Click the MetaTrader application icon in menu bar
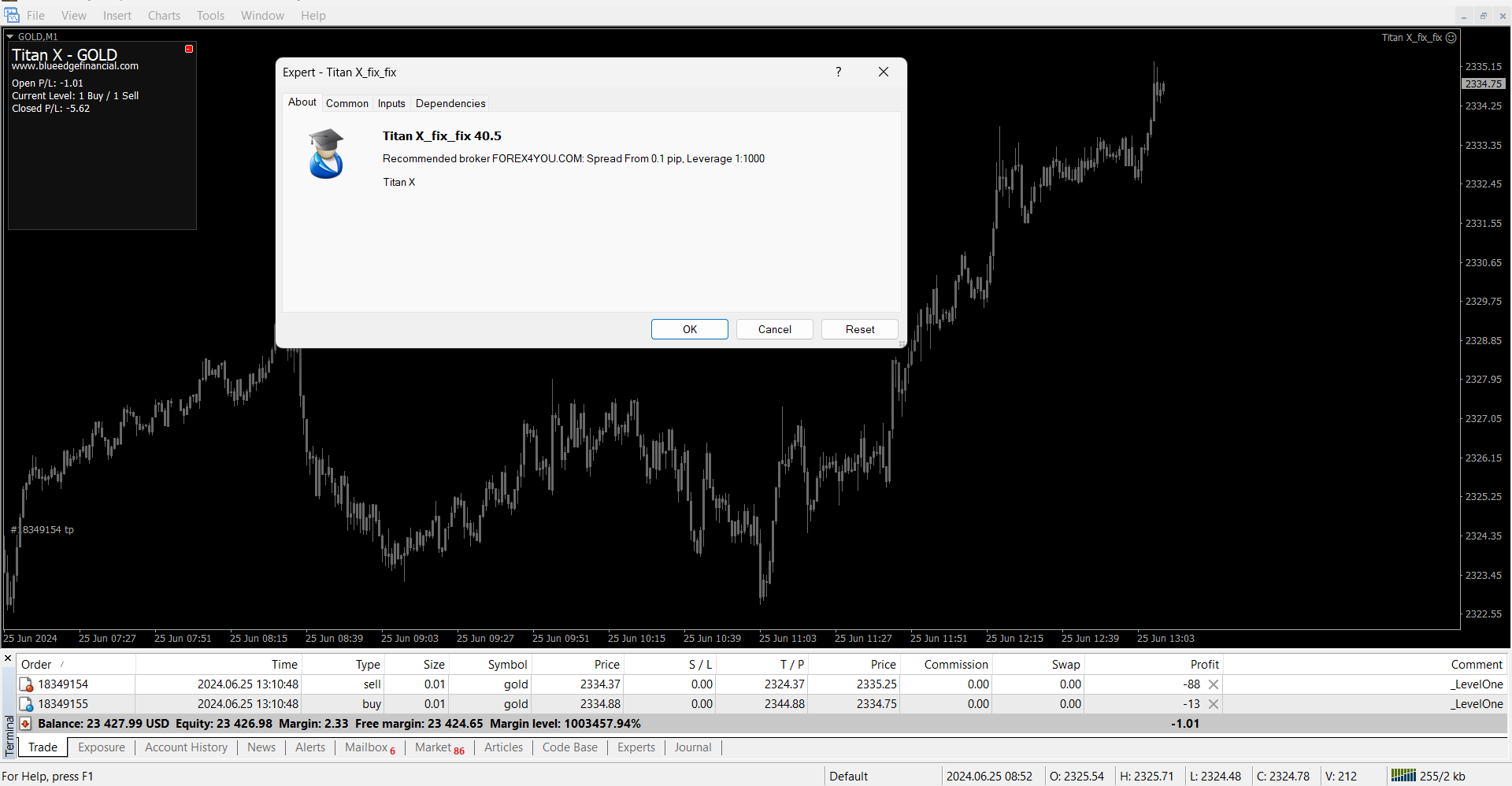This screenshot has height=786, width=1512. click(12, 15)
